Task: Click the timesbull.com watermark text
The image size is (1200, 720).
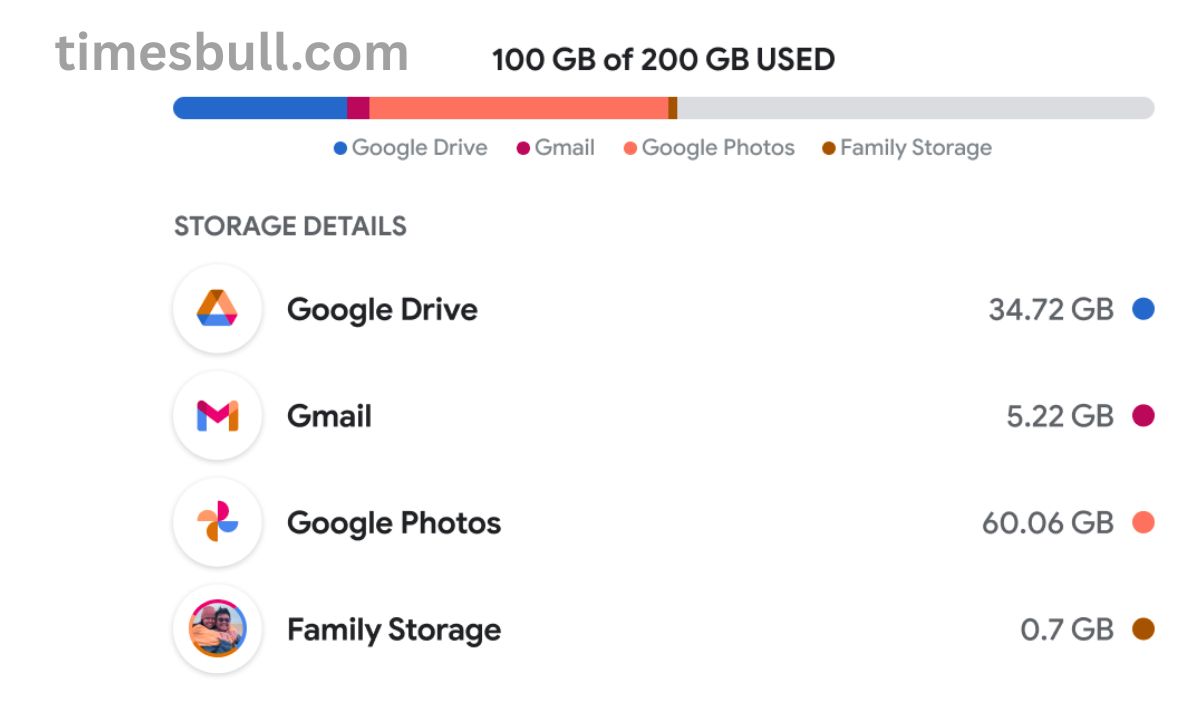Action: (232, 52)
